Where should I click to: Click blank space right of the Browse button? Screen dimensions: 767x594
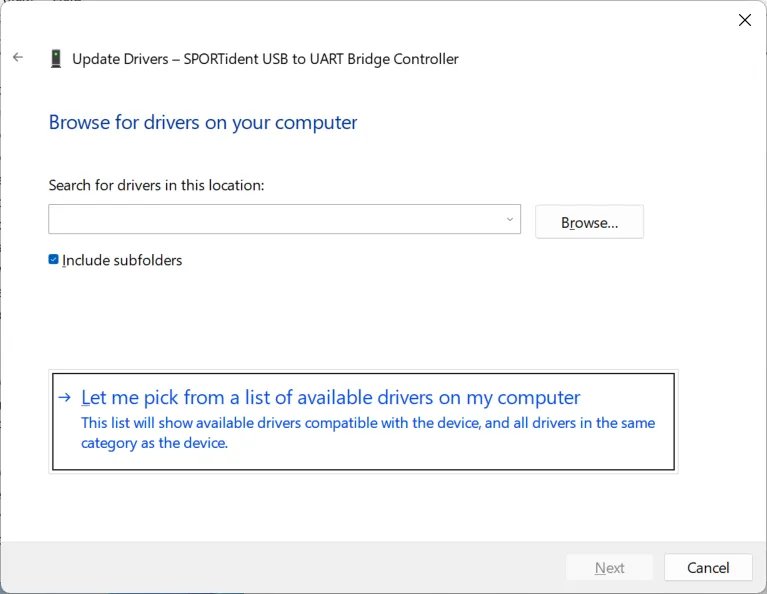coord(700,222)
